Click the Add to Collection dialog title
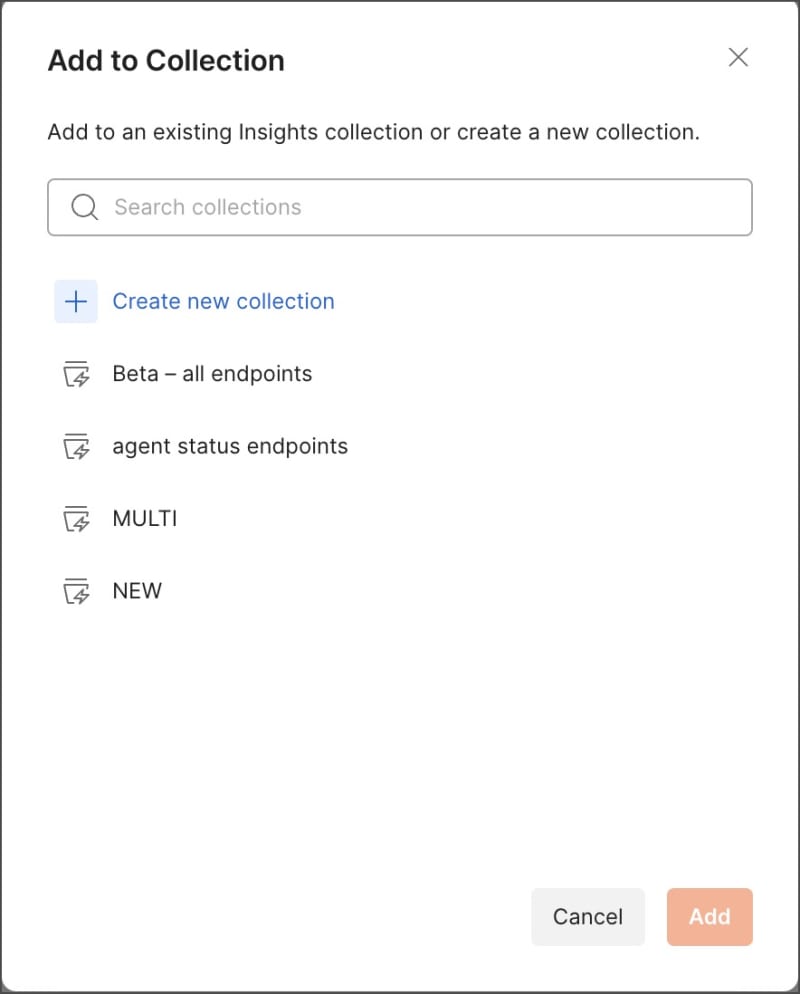Viewport: 800px width, 994px height. pyautogui.click(x=166, y=60)
